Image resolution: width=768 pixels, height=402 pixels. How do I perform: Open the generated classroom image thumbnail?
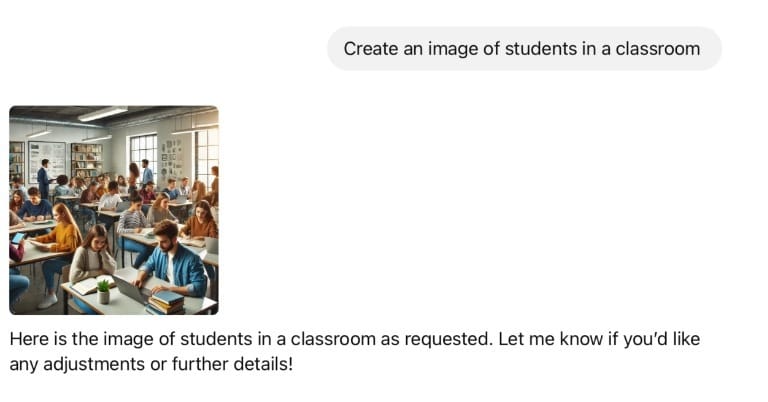(x=113, y=210)
